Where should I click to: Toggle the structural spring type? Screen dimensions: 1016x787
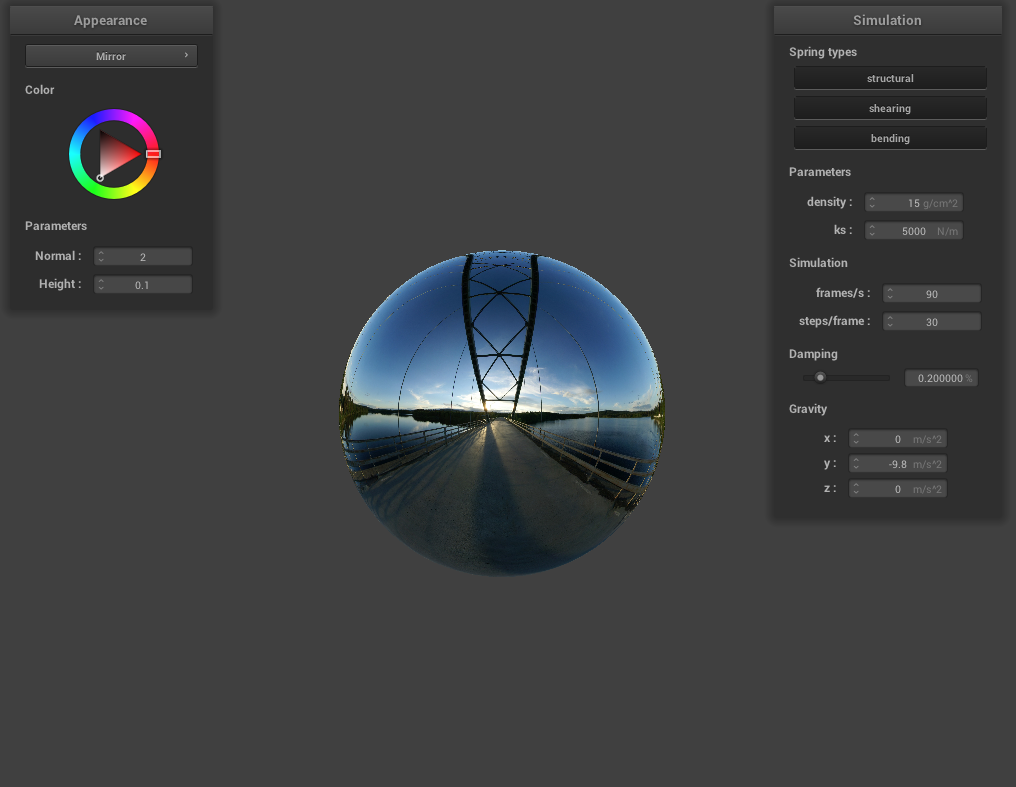point(890,78)
